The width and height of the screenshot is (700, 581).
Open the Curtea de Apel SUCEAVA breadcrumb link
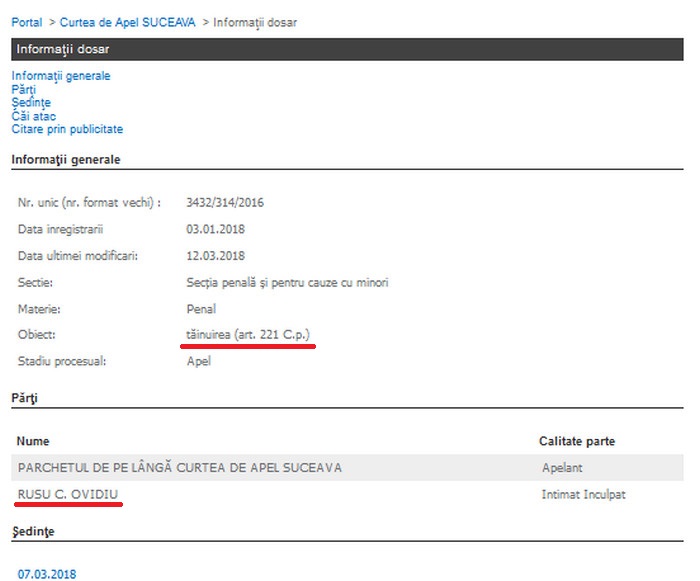(x=128, y=22)
